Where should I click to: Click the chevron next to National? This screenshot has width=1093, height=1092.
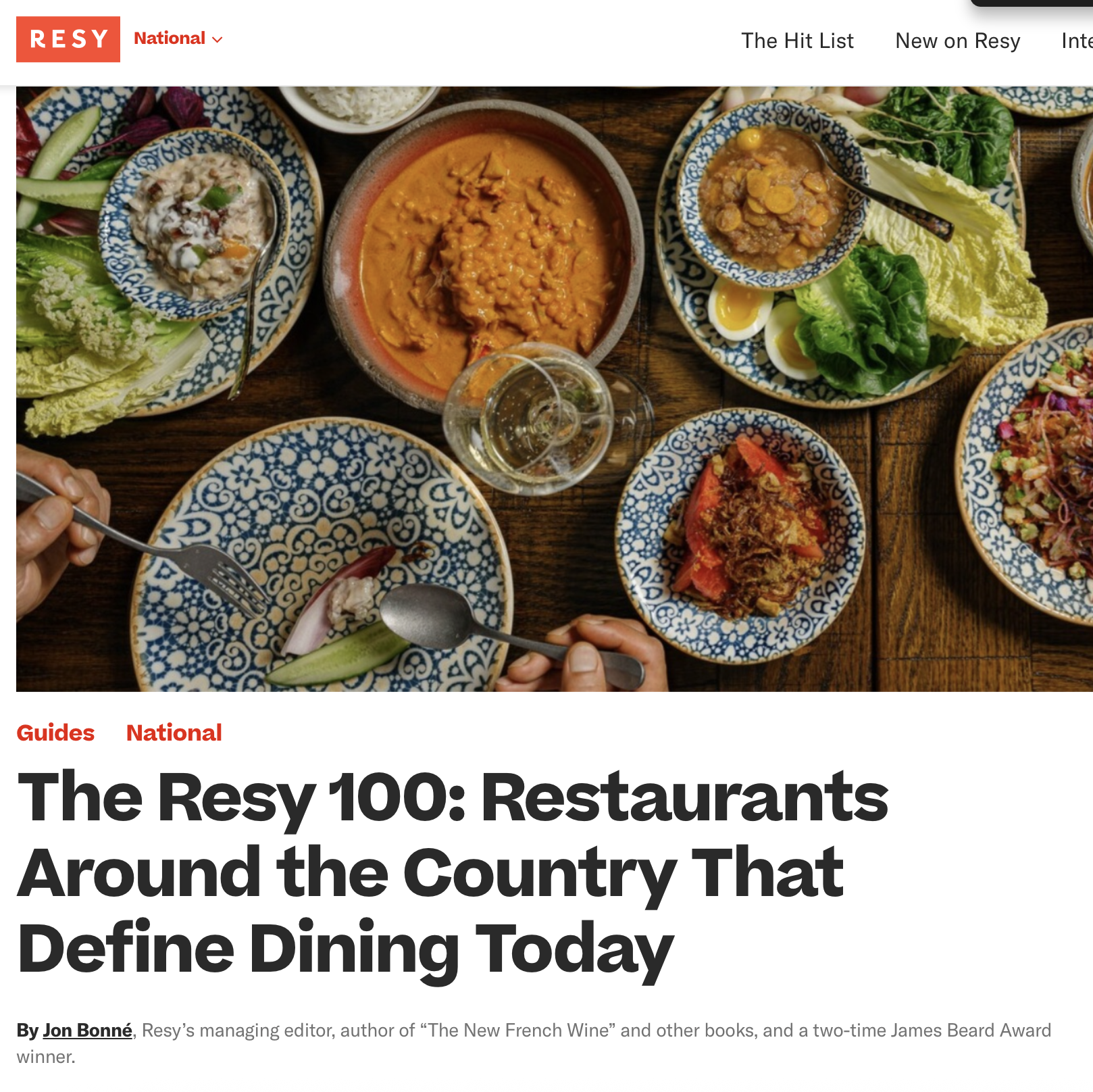(217, 40)
